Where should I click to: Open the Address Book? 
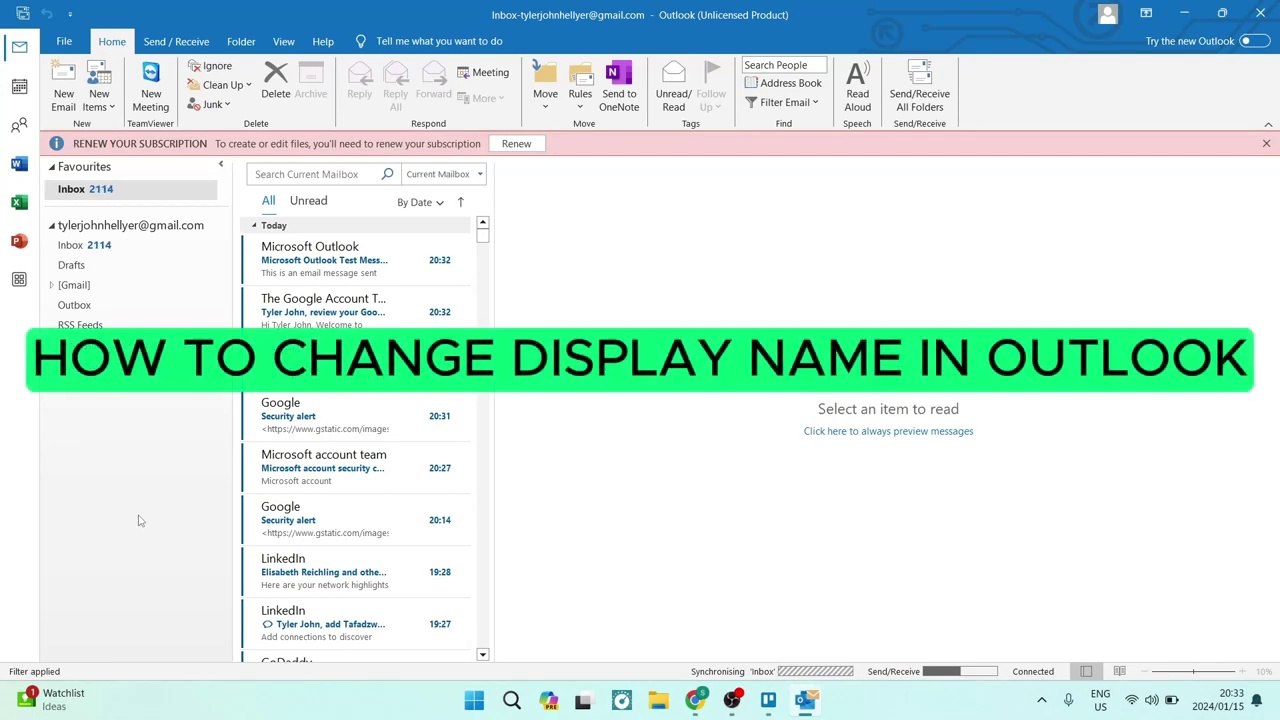pyautogui.click(x=783, y=83)
